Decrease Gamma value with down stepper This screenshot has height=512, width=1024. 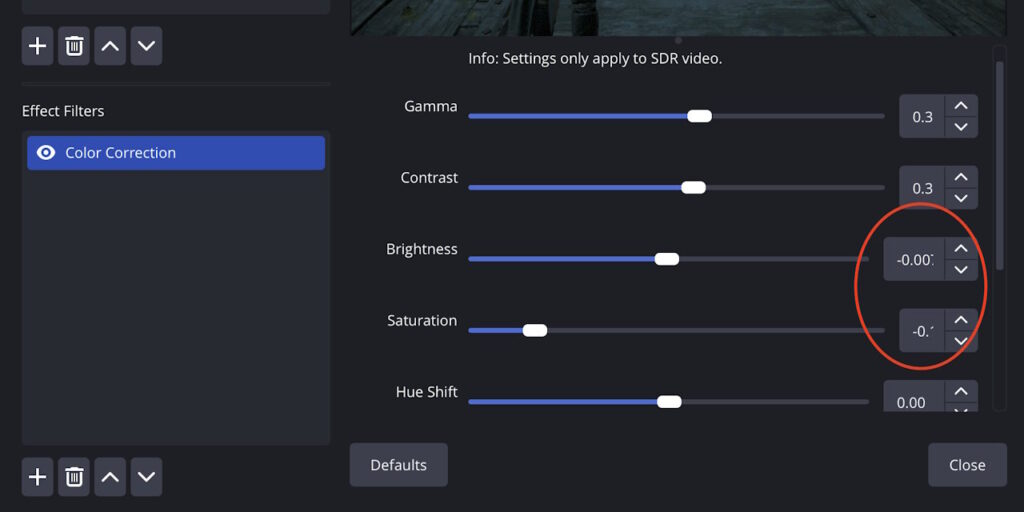point(961,127)
